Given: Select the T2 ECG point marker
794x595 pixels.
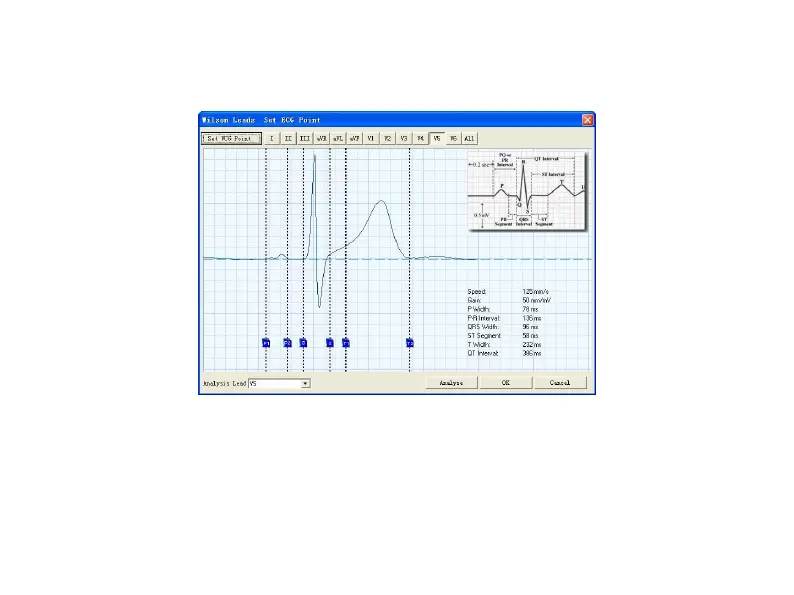Looking at the screenshot, I should pyautogui.click(x=410, y=343).
